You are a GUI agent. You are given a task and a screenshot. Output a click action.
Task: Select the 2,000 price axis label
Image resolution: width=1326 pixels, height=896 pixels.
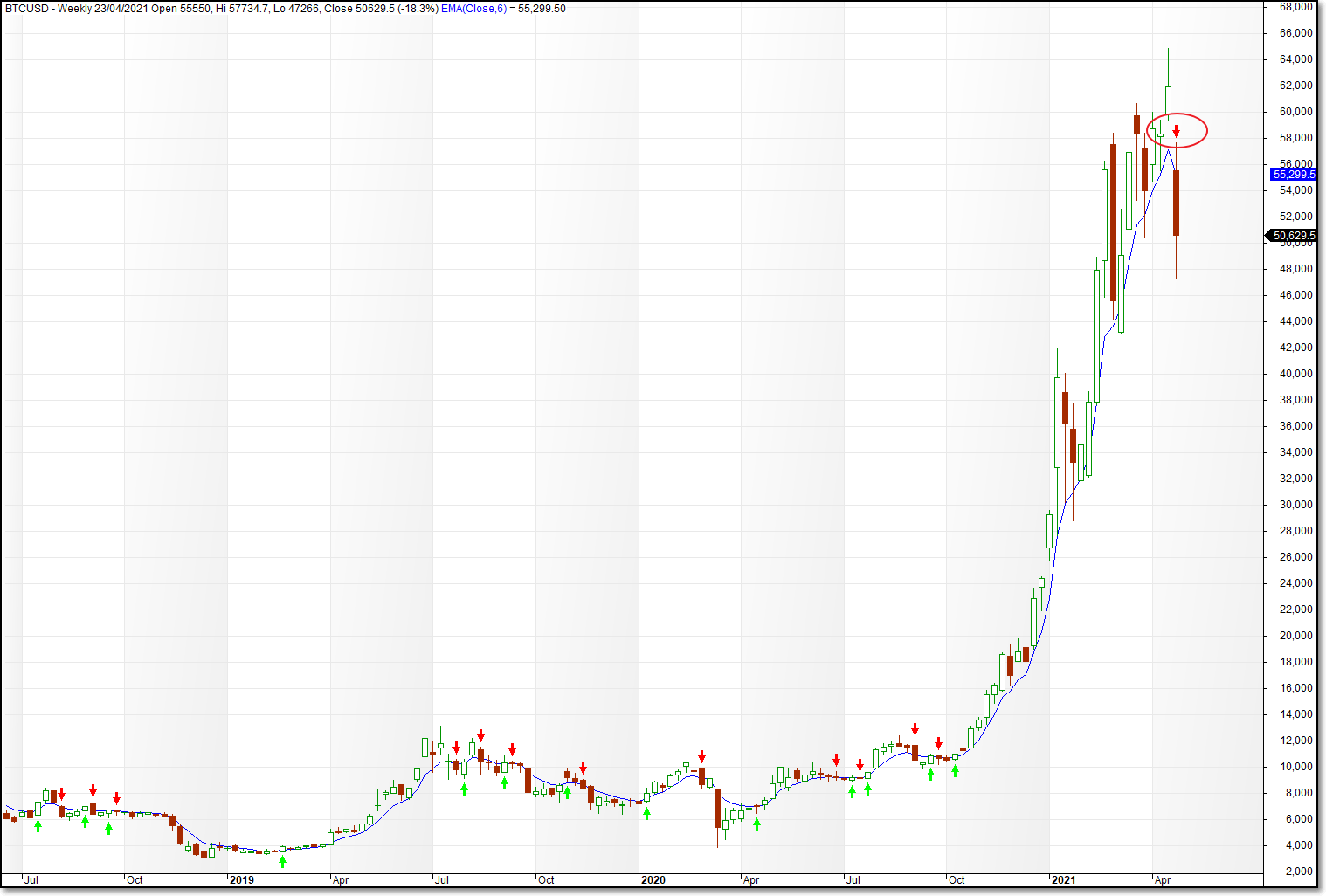[x=1299, y=872]
